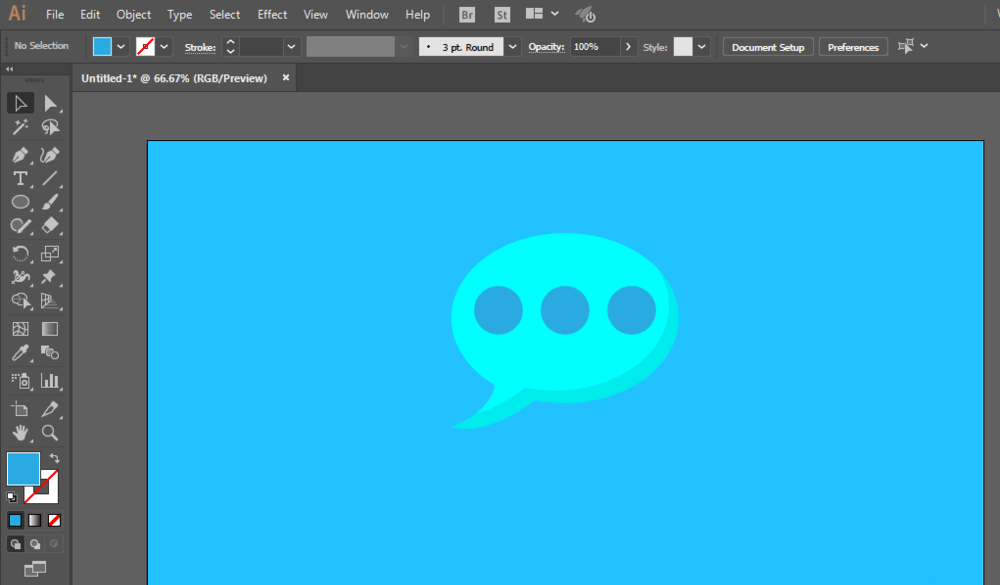This screenshot has height=585, width=1000.
Task: Select the Magic Wand tool
Action: click(x=20, y=127)
